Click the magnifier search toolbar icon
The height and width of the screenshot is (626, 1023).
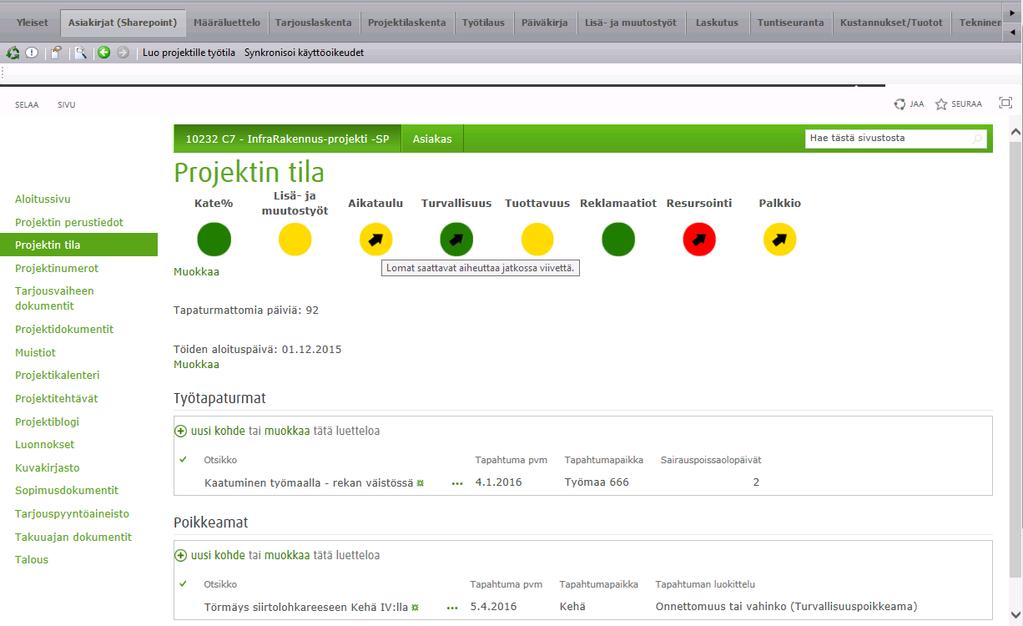pos(80,53)
